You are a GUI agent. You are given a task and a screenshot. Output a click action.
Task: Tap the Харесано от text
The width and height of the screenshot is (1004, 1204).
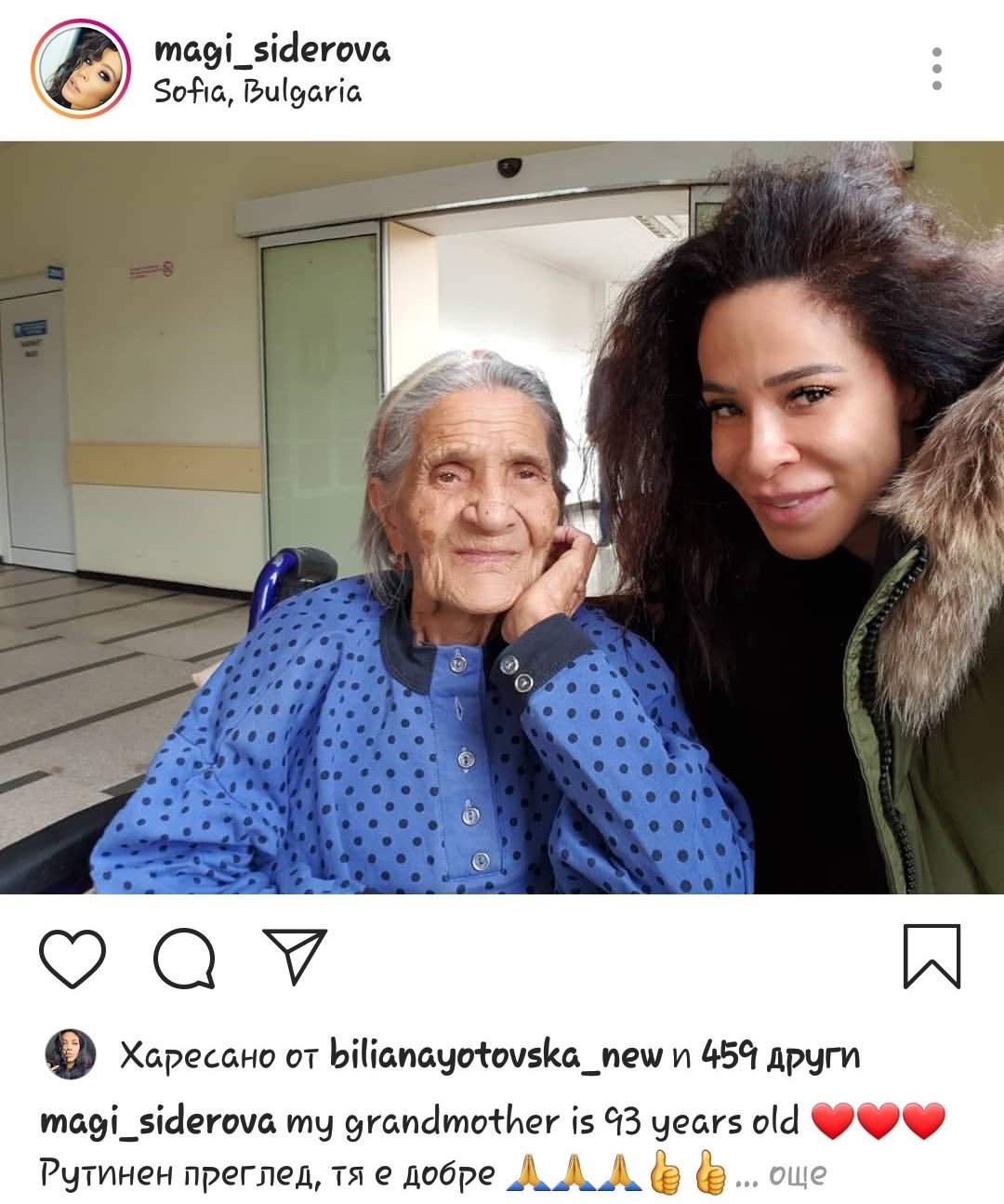tap(220, 1055)
